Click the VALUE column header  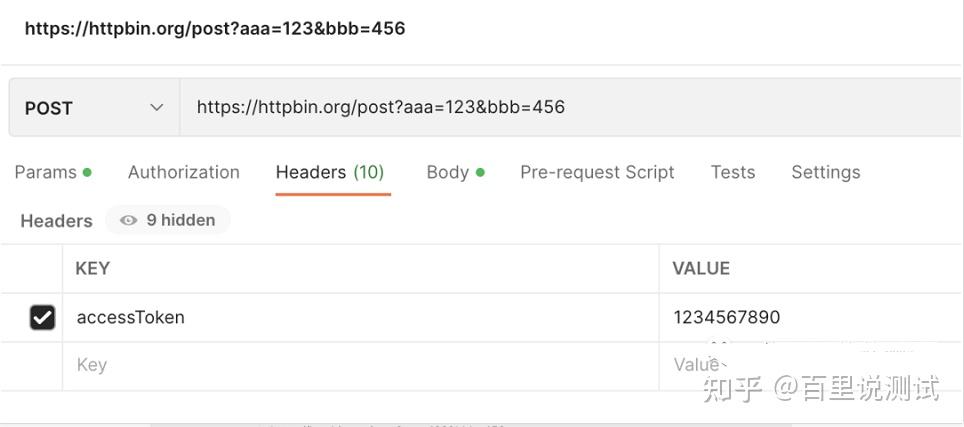701,268
